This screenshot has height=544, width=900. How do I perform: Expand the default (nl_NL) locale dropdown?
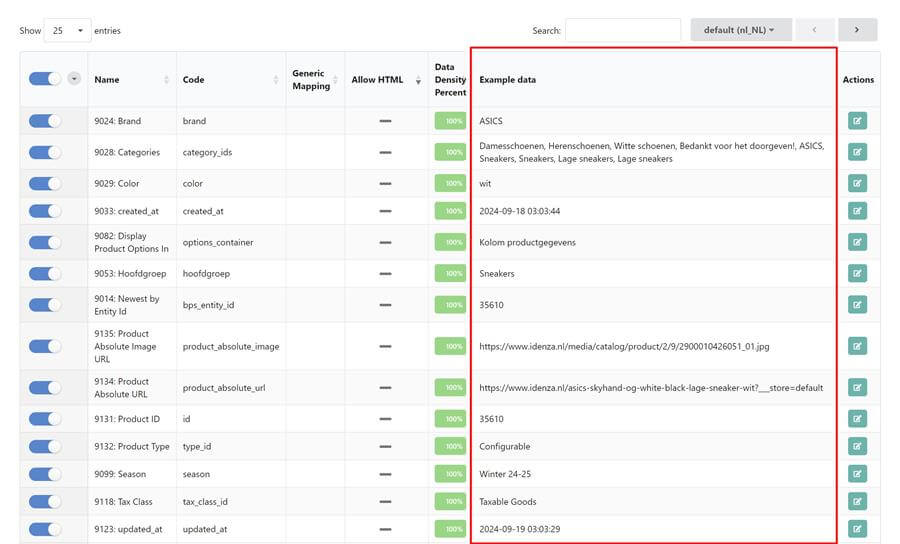(740, 30)
